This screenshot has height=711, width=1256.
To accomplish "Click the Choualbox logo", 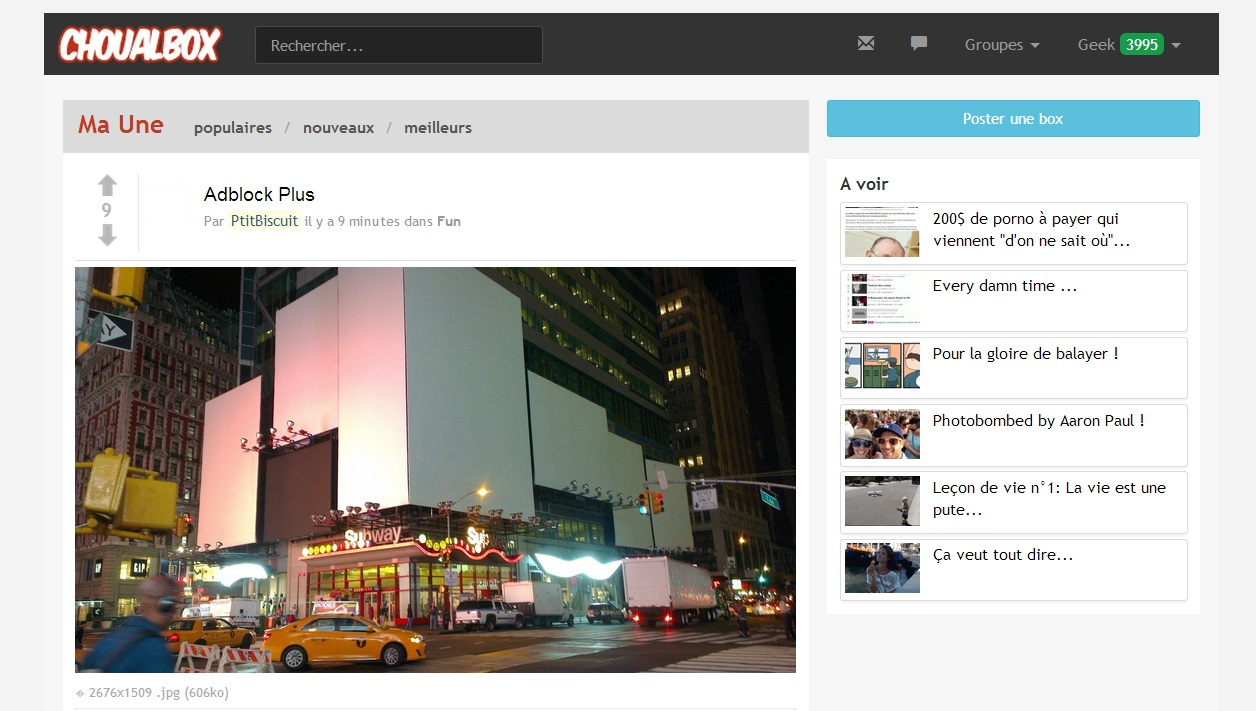I will [139, 45].
